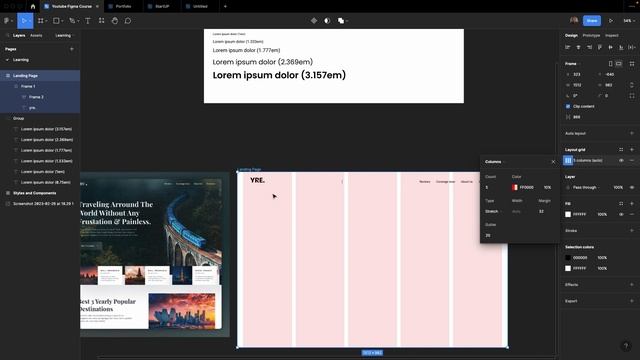Collapse the Landing Page layer
This screenshot has height=360, width=640.
click(8, 76)
